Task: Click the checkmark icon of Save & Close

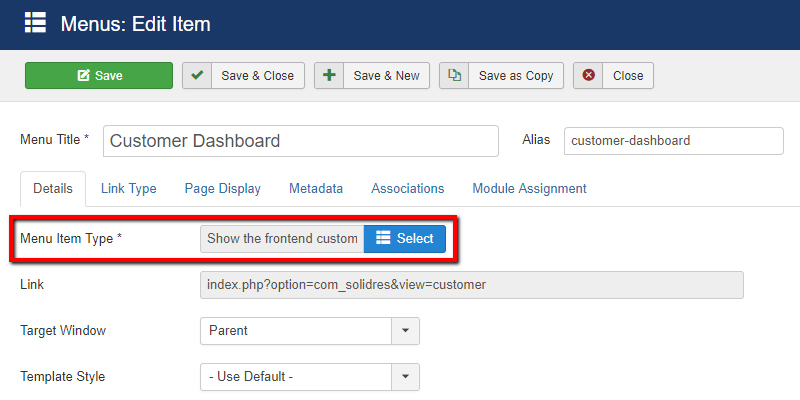Action: pyautogui.click(x=197, y=76)
